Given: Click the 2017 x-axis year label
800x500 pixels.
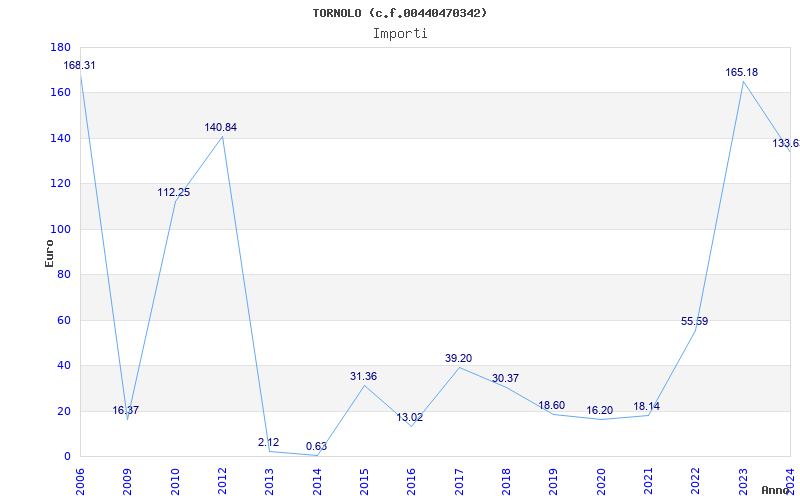Looking at the screenshot, I should (459, 482).
